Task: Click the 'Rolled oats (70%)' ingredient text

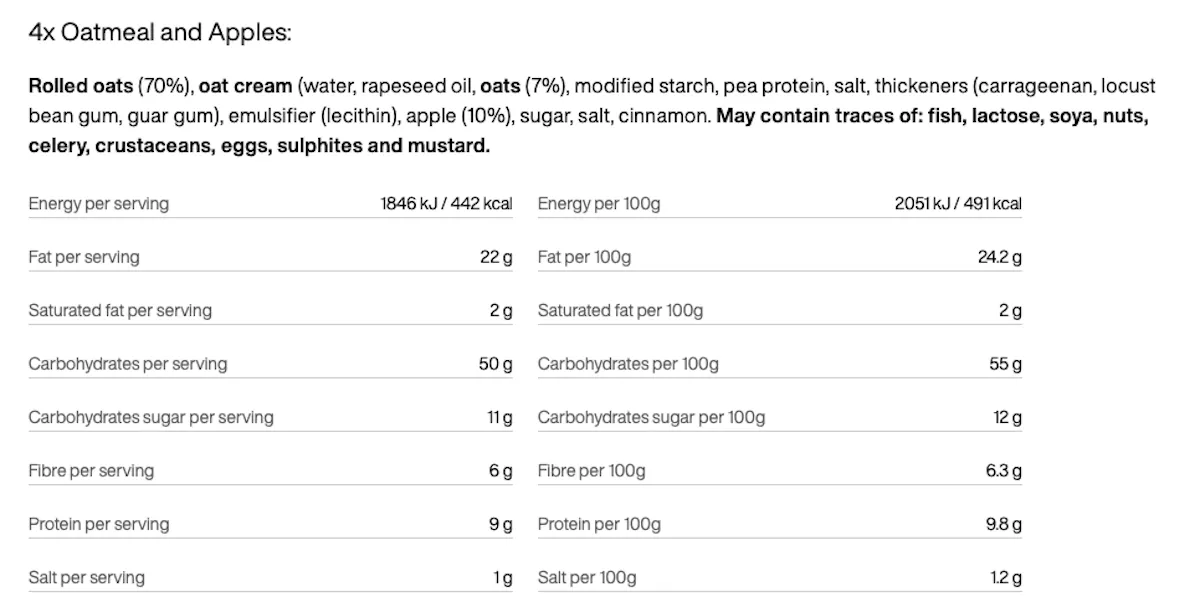Action: 102,87
